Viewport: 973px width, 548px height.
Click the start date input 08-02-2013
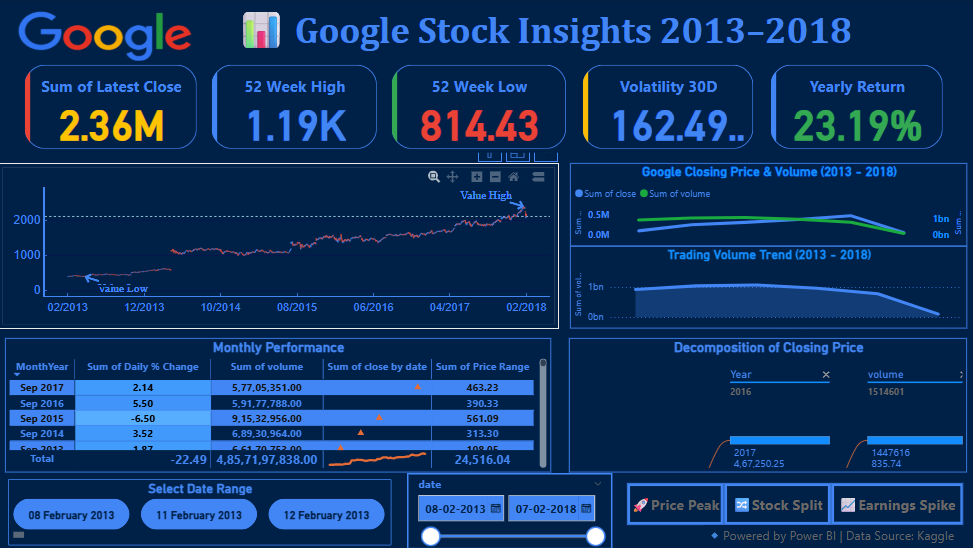460,508
